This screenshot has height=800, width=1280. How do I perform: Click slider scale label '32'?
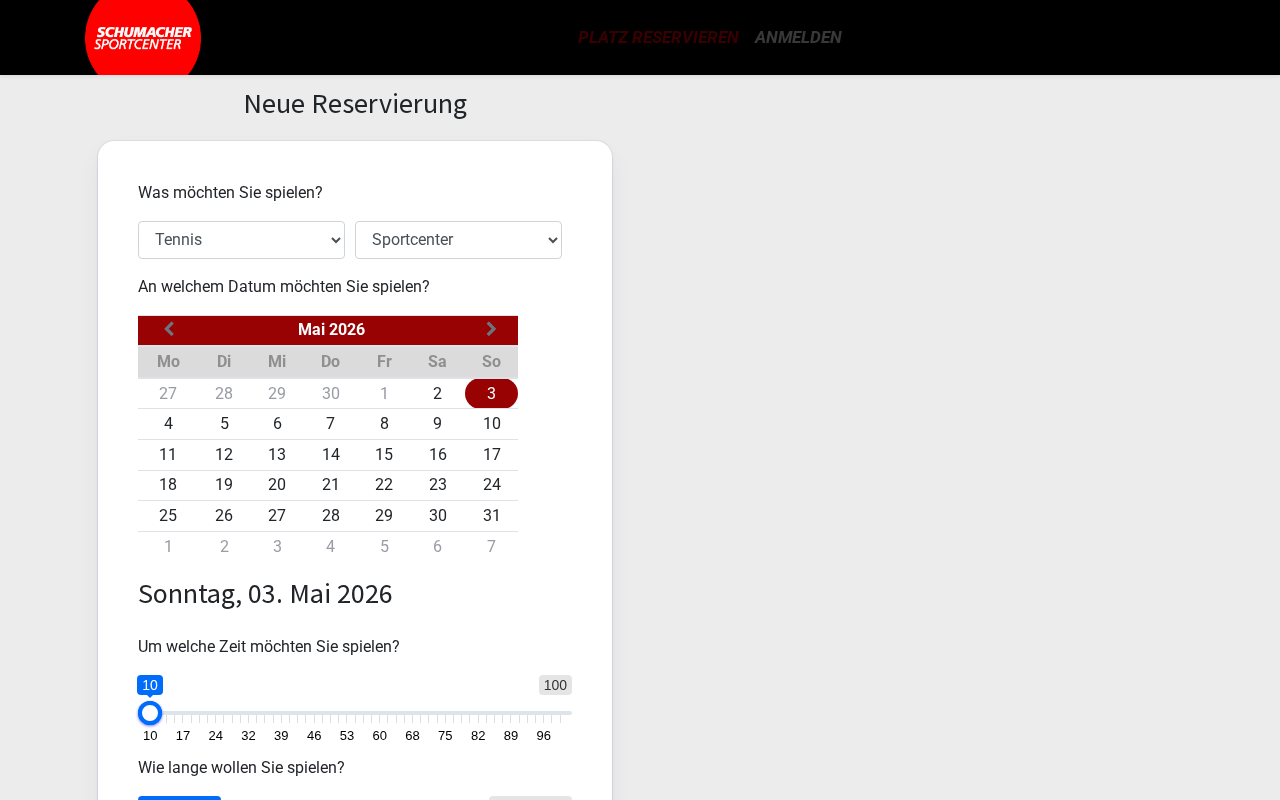[x=248, y=736]
